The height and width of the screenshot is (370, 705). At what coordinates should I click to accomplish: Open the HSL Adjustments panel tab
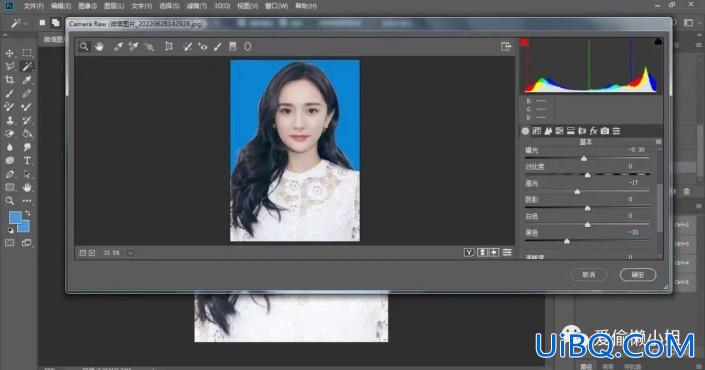click(x=559, y=131)
